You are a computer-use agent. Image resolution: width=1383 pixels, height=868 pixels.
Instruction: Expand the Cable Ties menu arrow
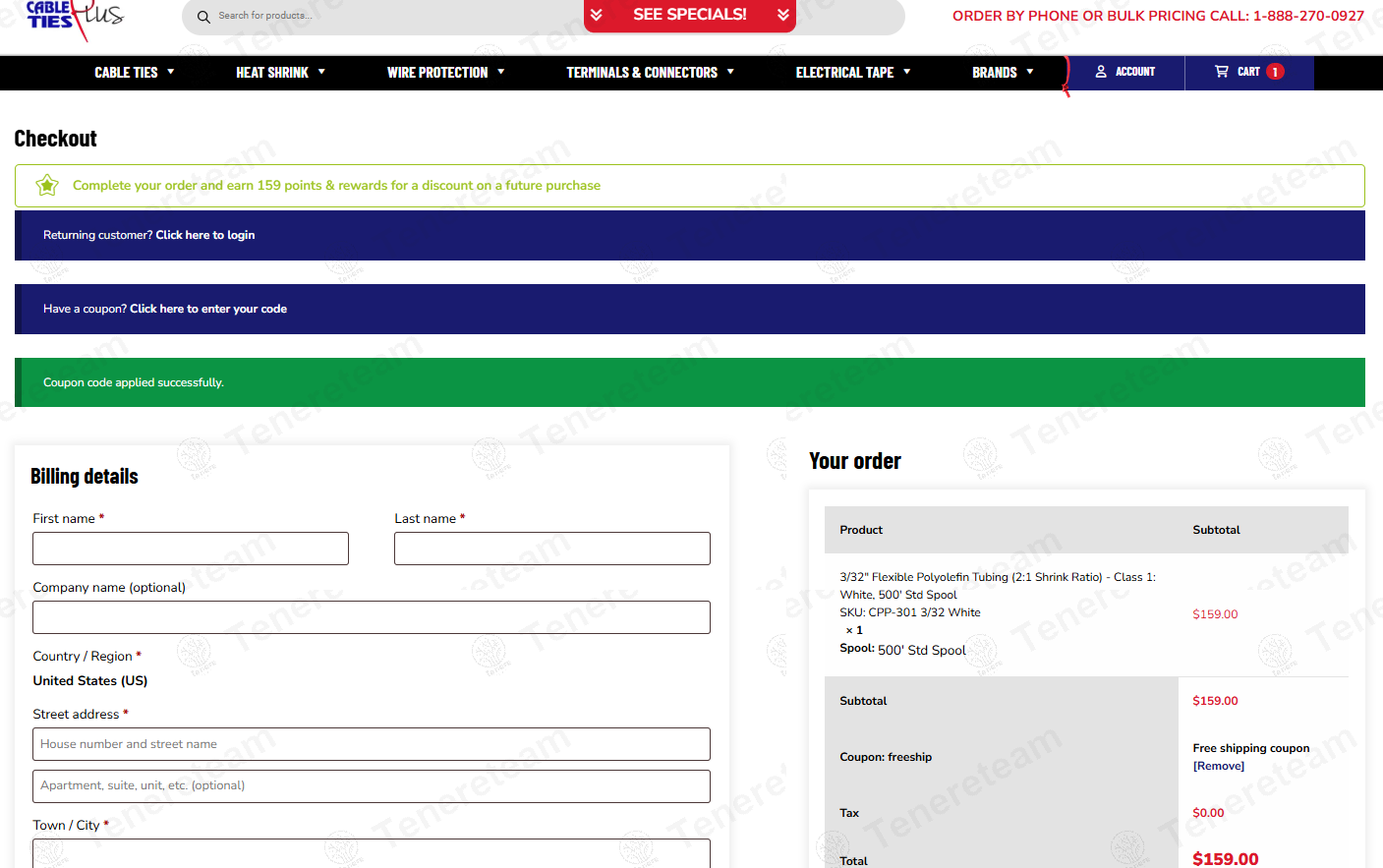pyautogui.click(x=171, y=72)
